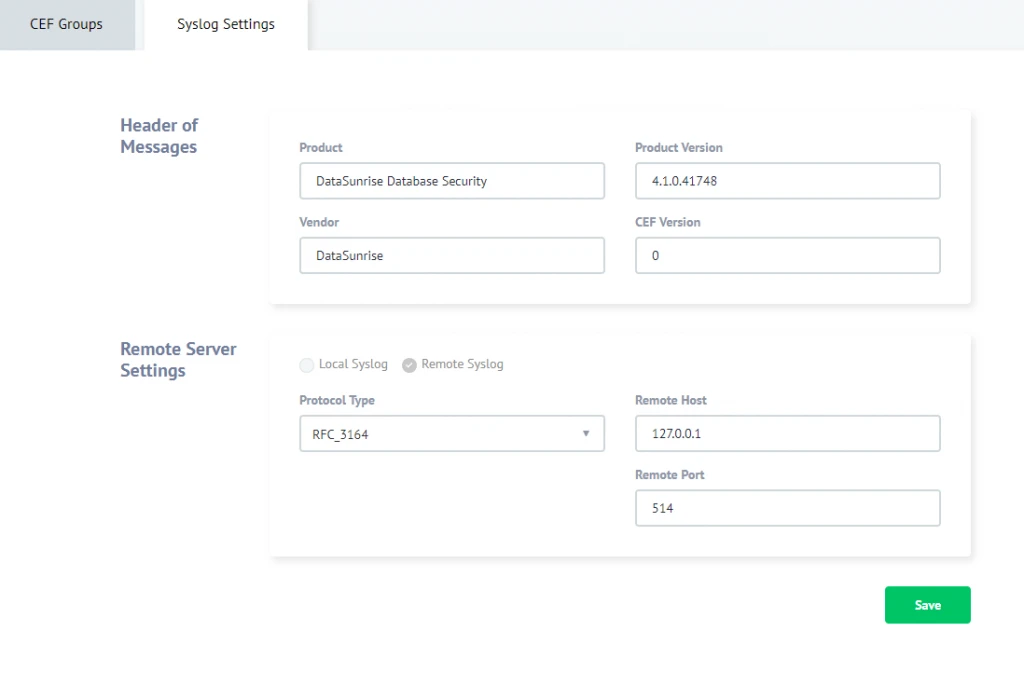
Task: Click the Vendor field containing DataSunrise
Action: (452, 255)
